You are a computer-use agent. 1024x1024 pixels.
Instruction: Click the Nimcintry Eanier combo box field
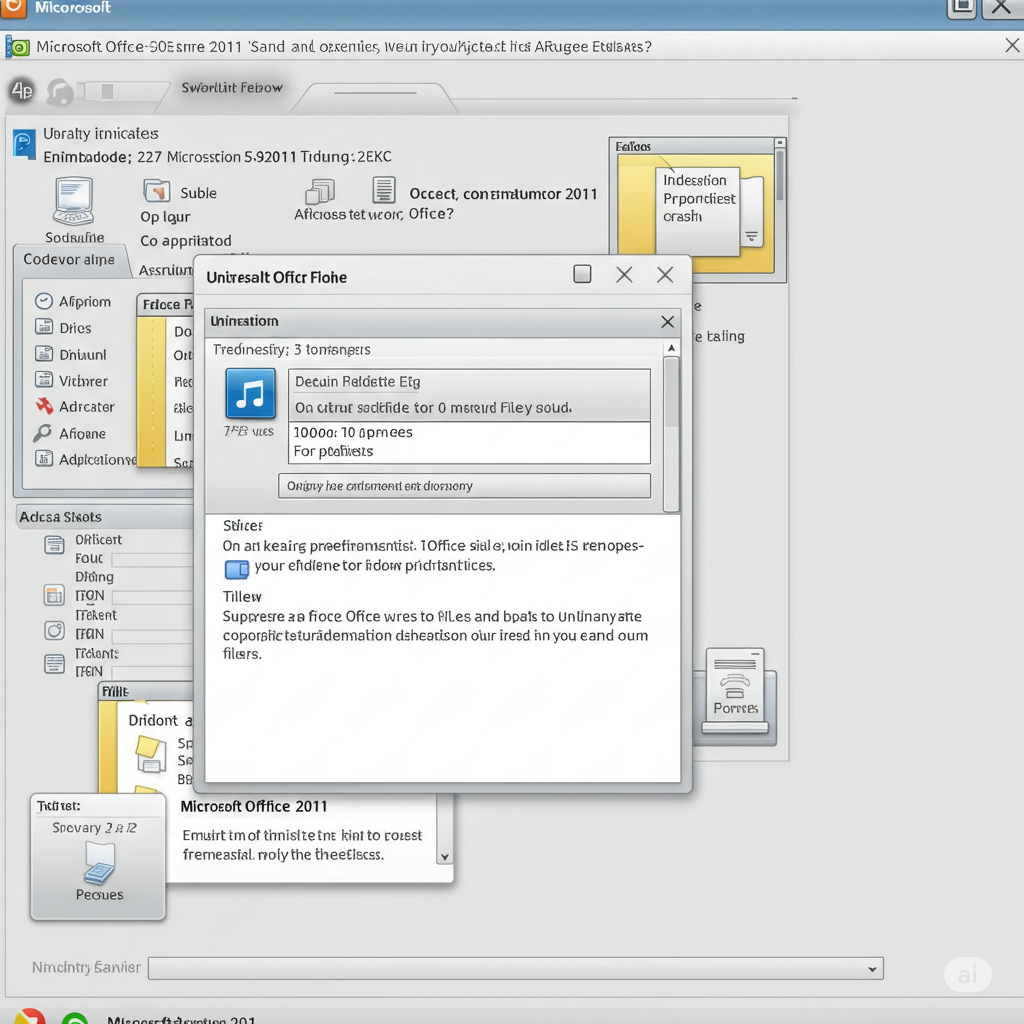point(515,968)
